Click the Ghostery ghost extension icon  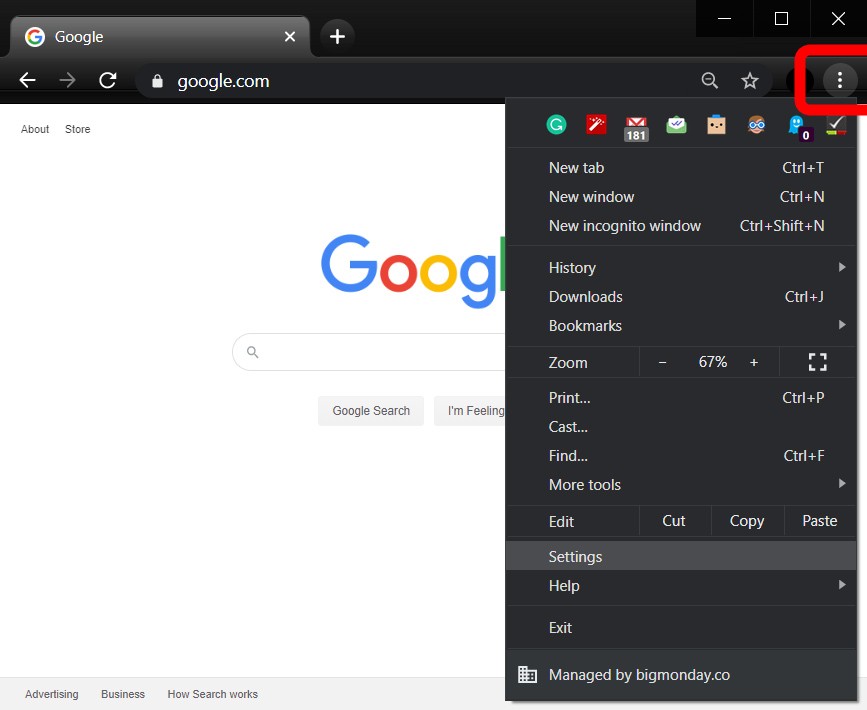coord(796,126)
